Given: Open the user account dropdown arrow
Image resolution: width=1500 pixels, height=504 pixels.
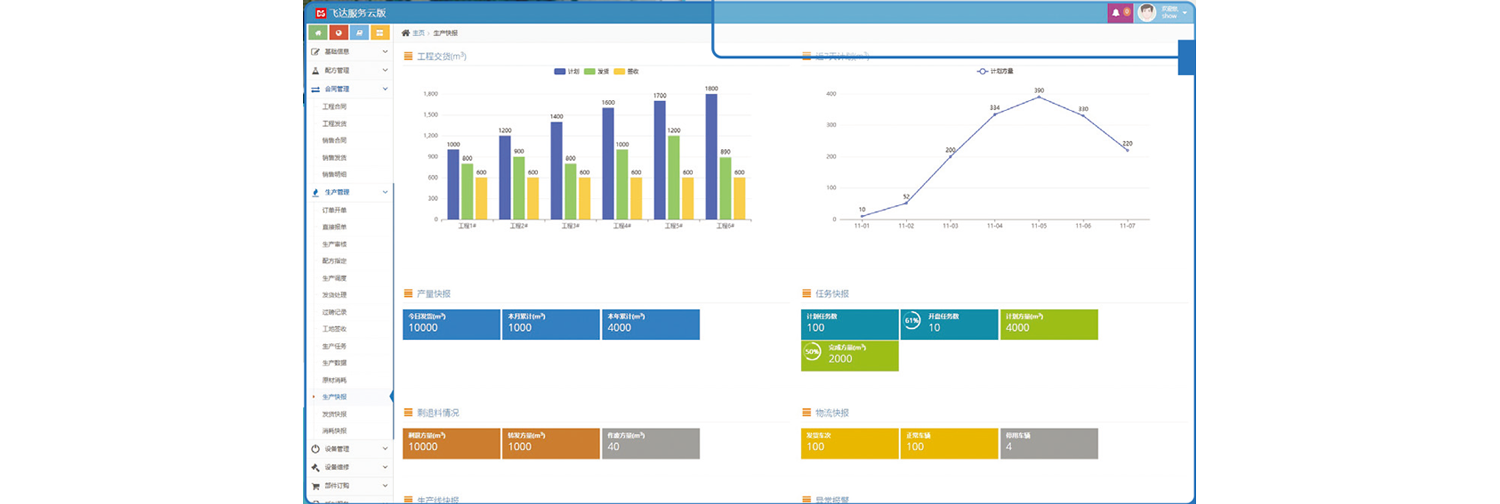Looking at the screenshot, I should click(1185, 13).
